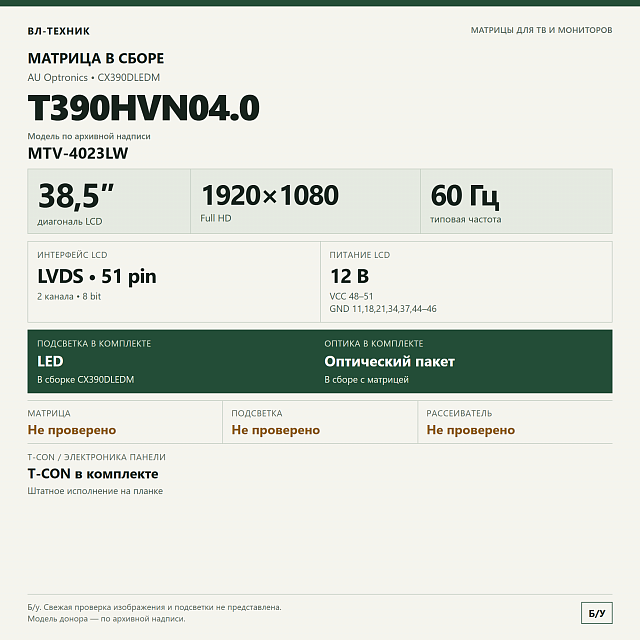The image size is (640, 640).
Task: Click the ПИТАНИЕ LCD label
Action: click(360, 255)
